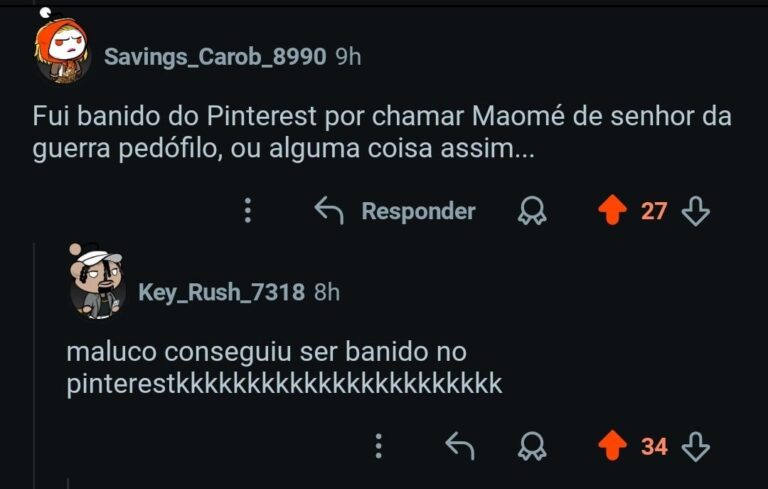Screen dimensions: 768x489
Task: Give an award to Savings_Carob_8990's comment
Action: point(531,211)
